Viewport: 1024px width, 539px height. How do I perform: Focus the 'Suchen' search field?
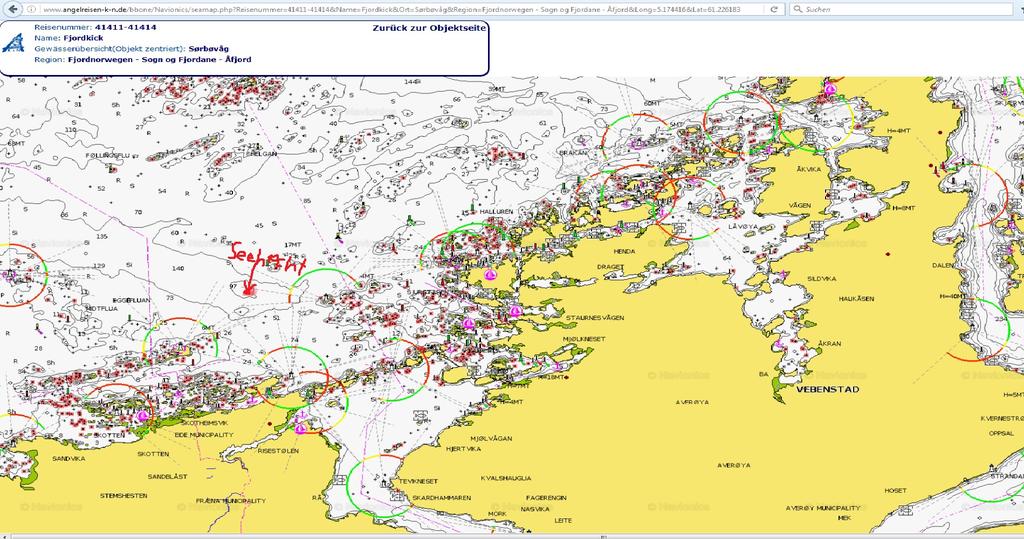[x=900, y=8]
